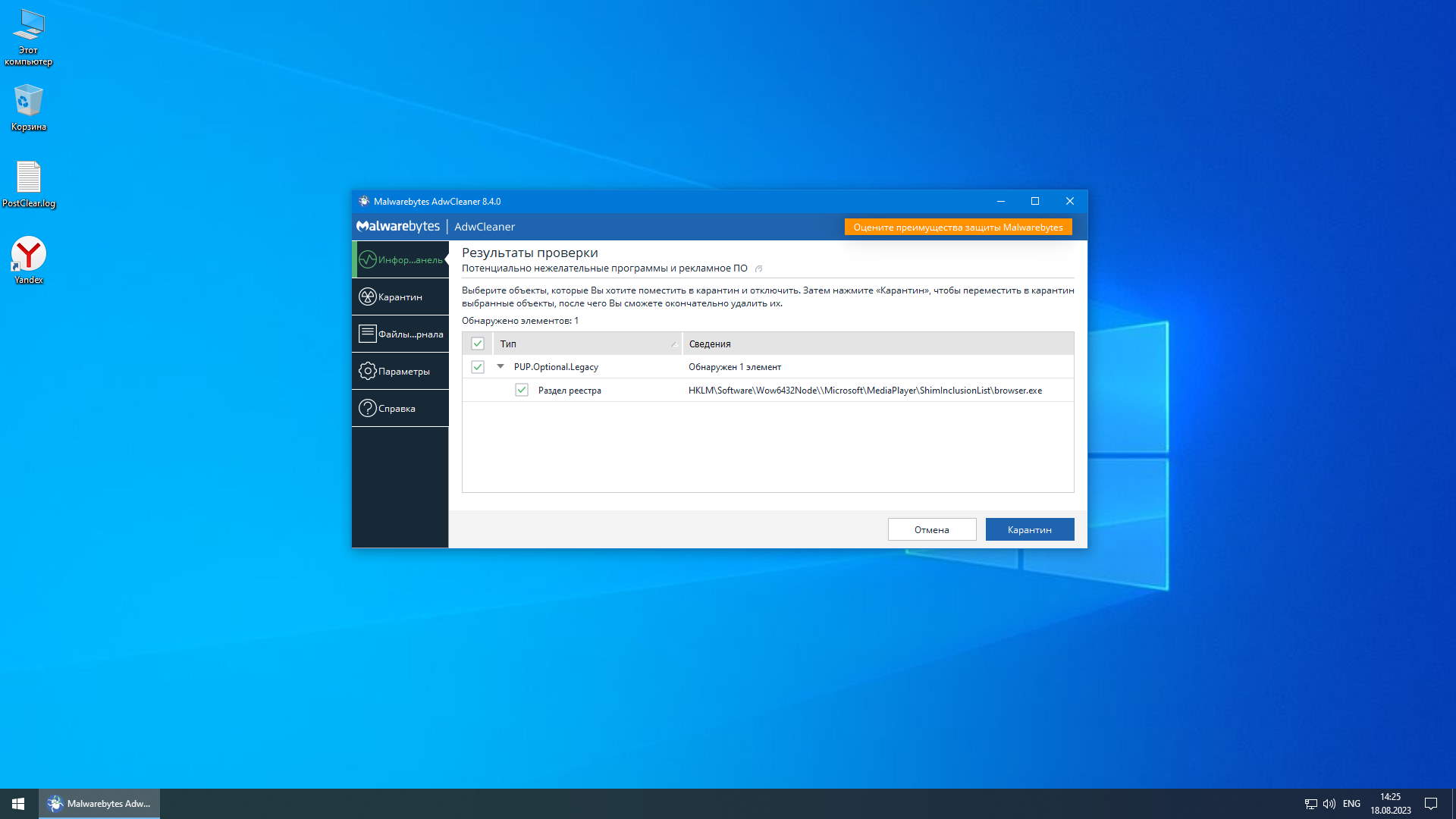Screen dimensions: 1456x819
Task: Go to the Dashboard (Инфор...анель) section
Action: (x=400, y=259)
